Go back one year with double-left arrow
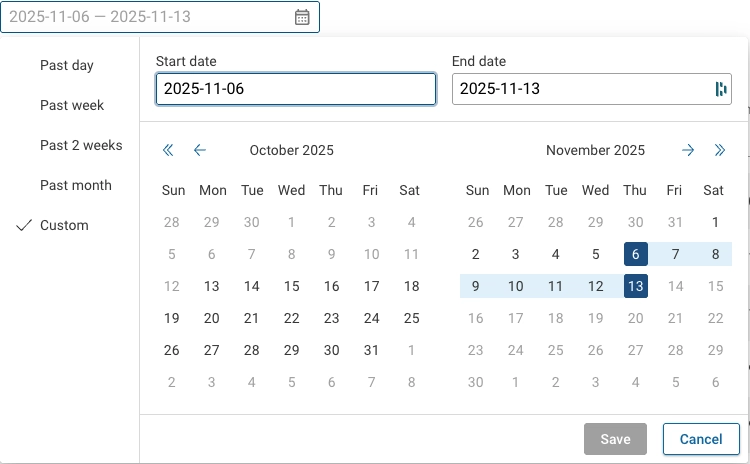Image resolution: width=750 pixels, height=464 pixels. click(168, 150)
